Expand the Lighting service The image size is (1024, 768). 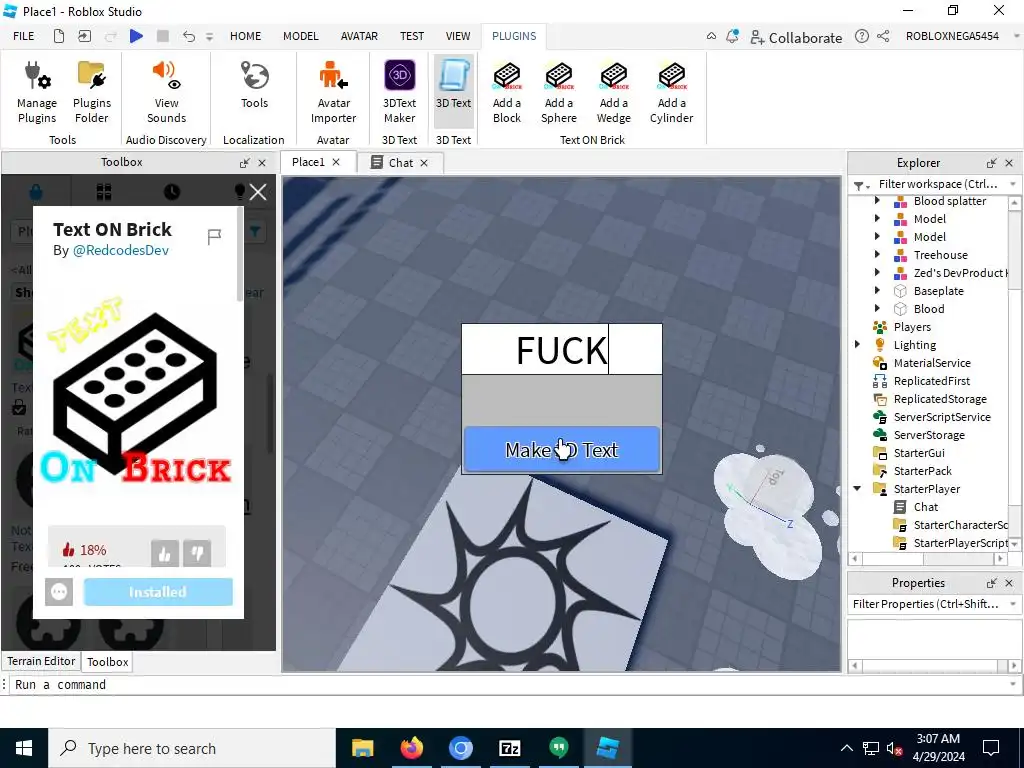pos(857,345)
